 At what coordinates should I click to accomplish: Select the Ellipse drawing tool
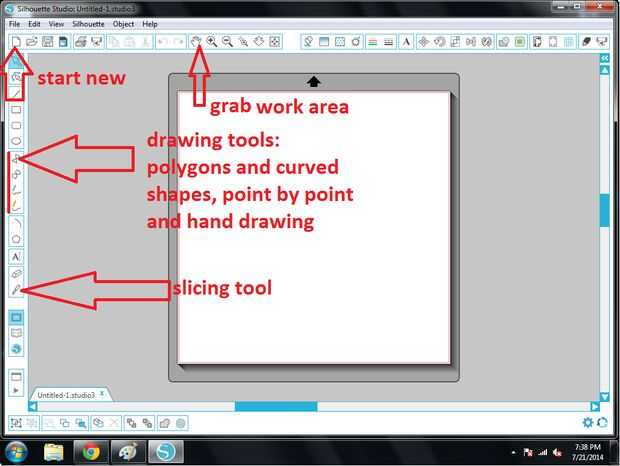16,141
